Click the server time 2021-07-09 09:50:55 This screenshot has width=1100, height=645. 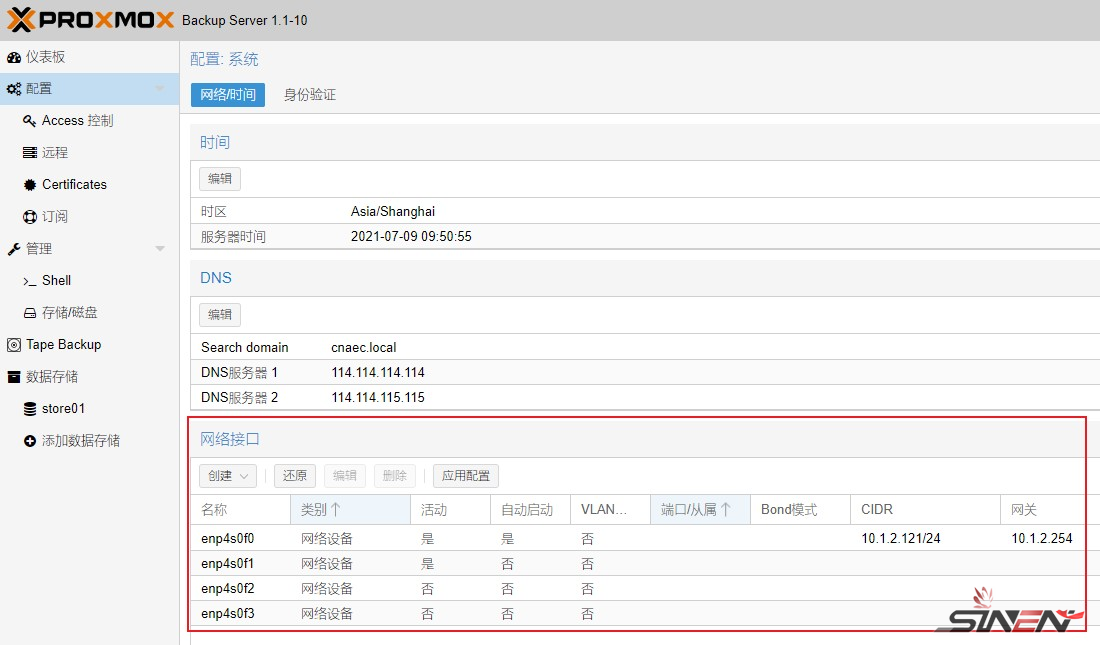point(411,237)
